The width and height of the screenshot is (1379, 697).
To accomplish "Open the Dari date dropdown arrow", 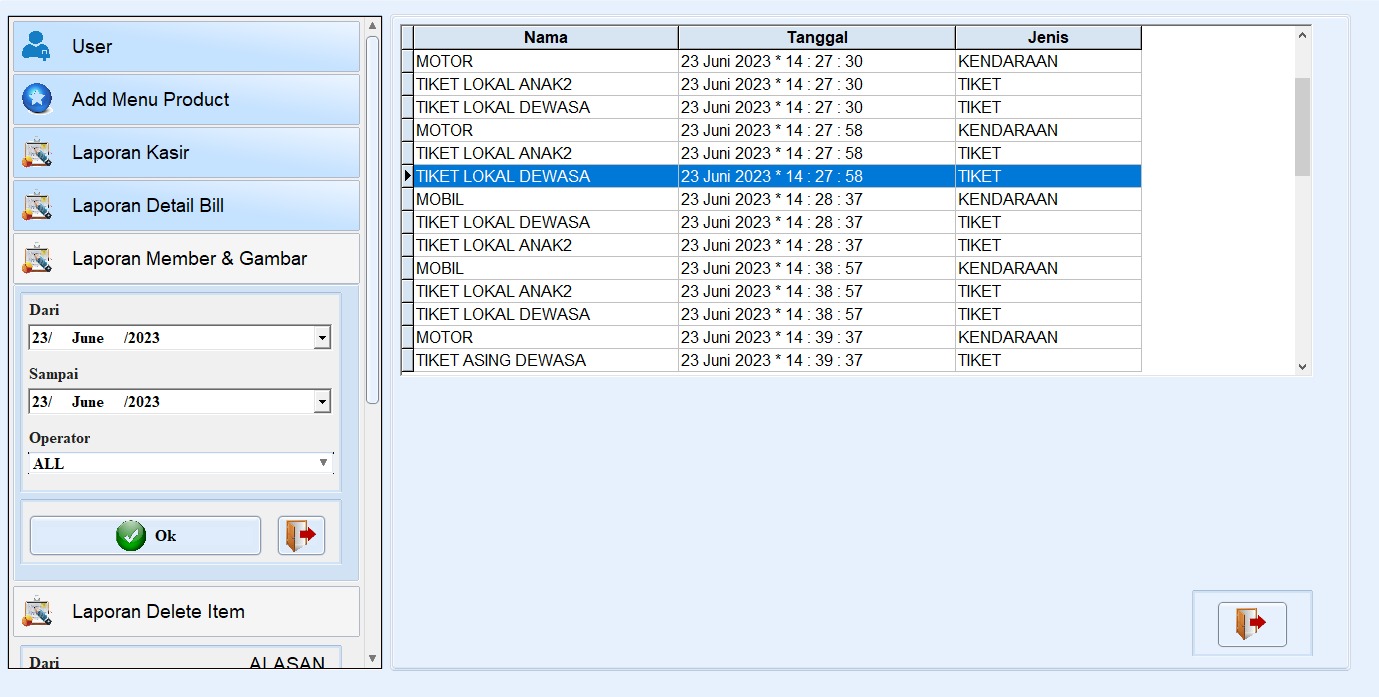I will click(x=322, y=338).
